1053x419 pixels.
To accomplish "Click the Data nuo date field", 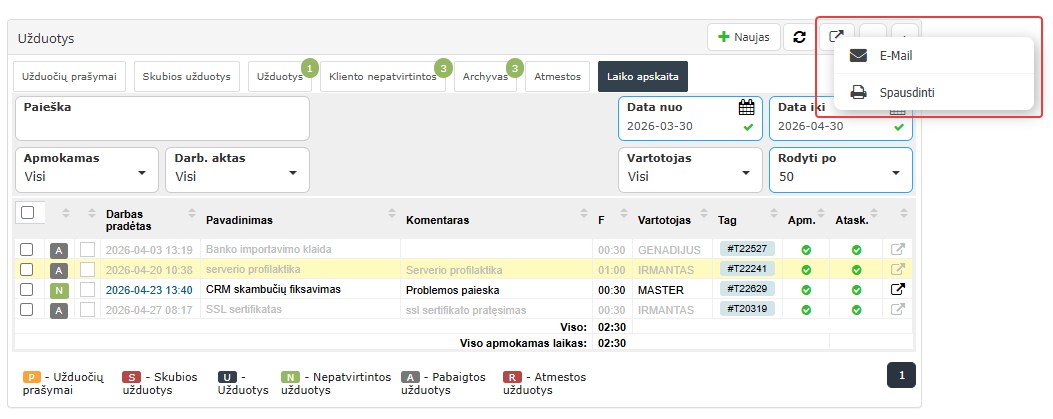I will 690,118.
